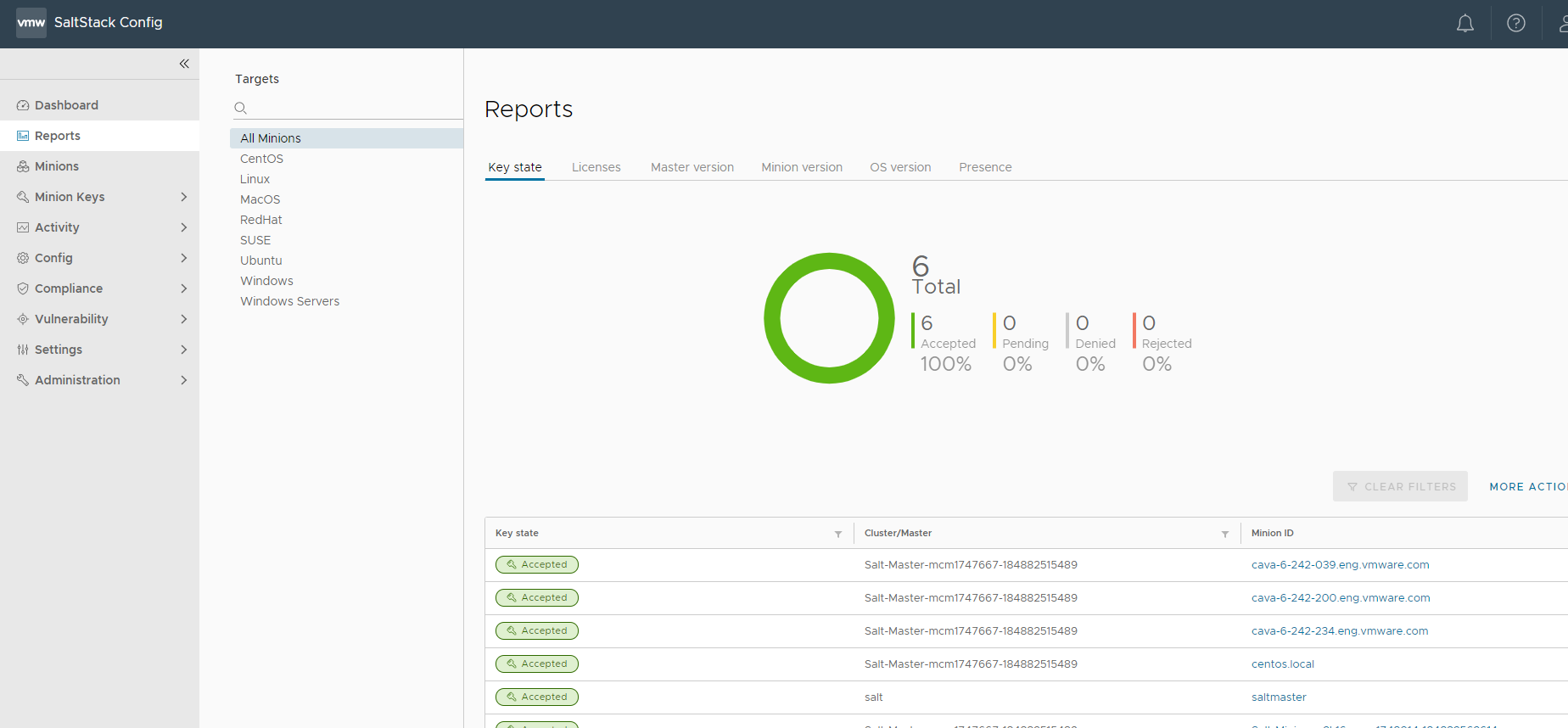Expand the Administration menu chevron

[184, 380]
